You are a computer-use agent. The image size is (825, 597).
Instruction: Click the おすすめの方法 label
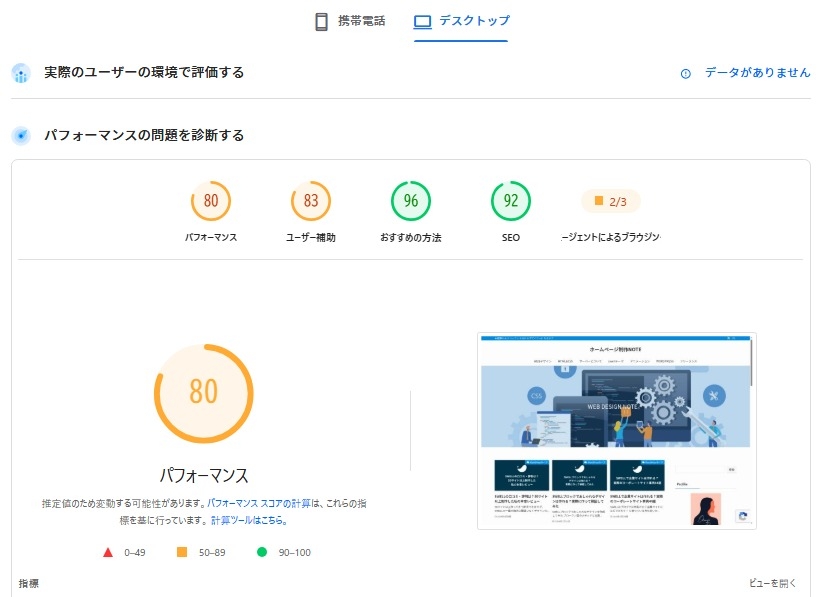tap(411, 238)
